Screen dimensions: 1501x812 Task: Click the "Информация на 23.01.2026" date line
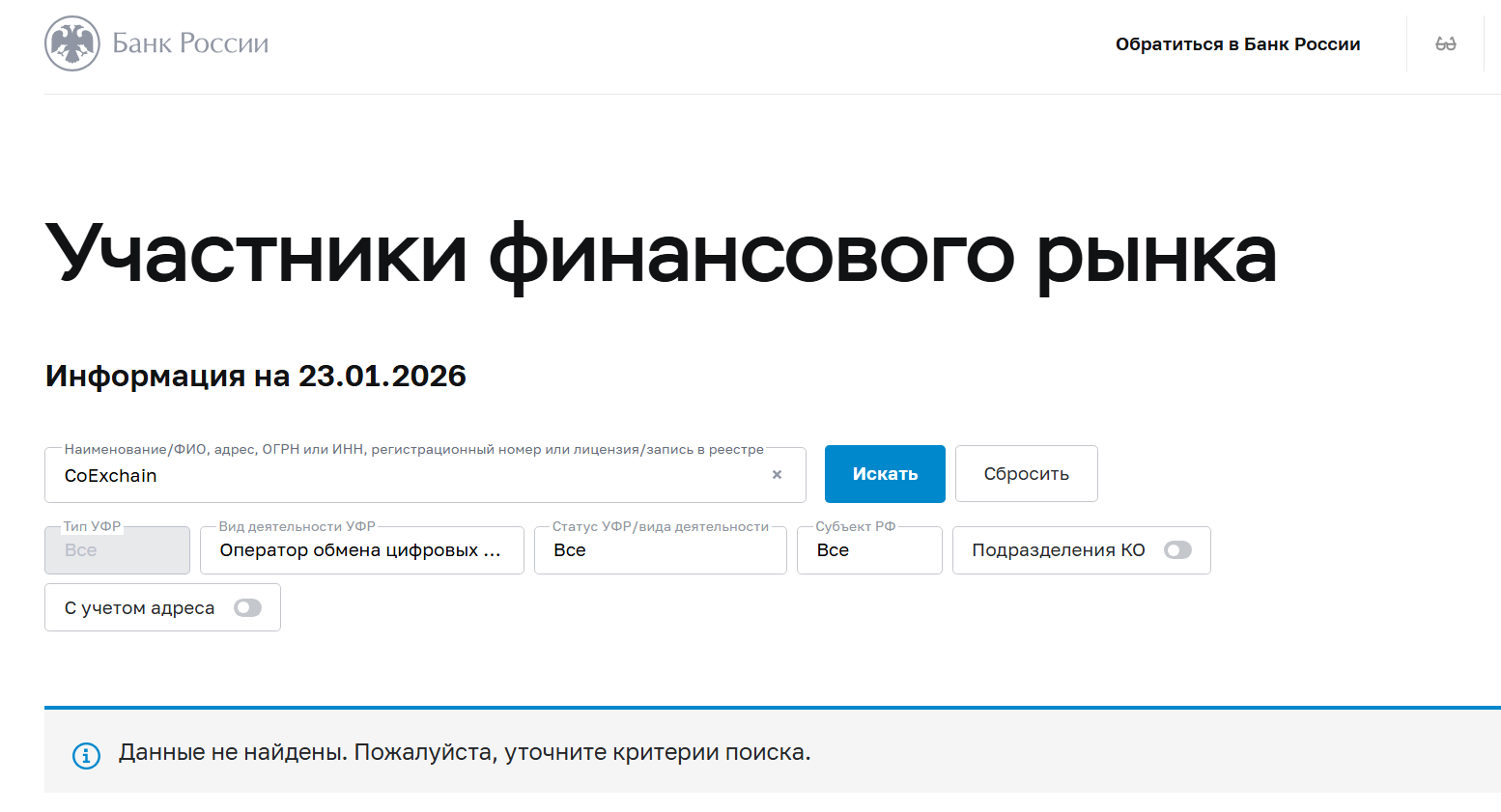[x=256, y=376]
